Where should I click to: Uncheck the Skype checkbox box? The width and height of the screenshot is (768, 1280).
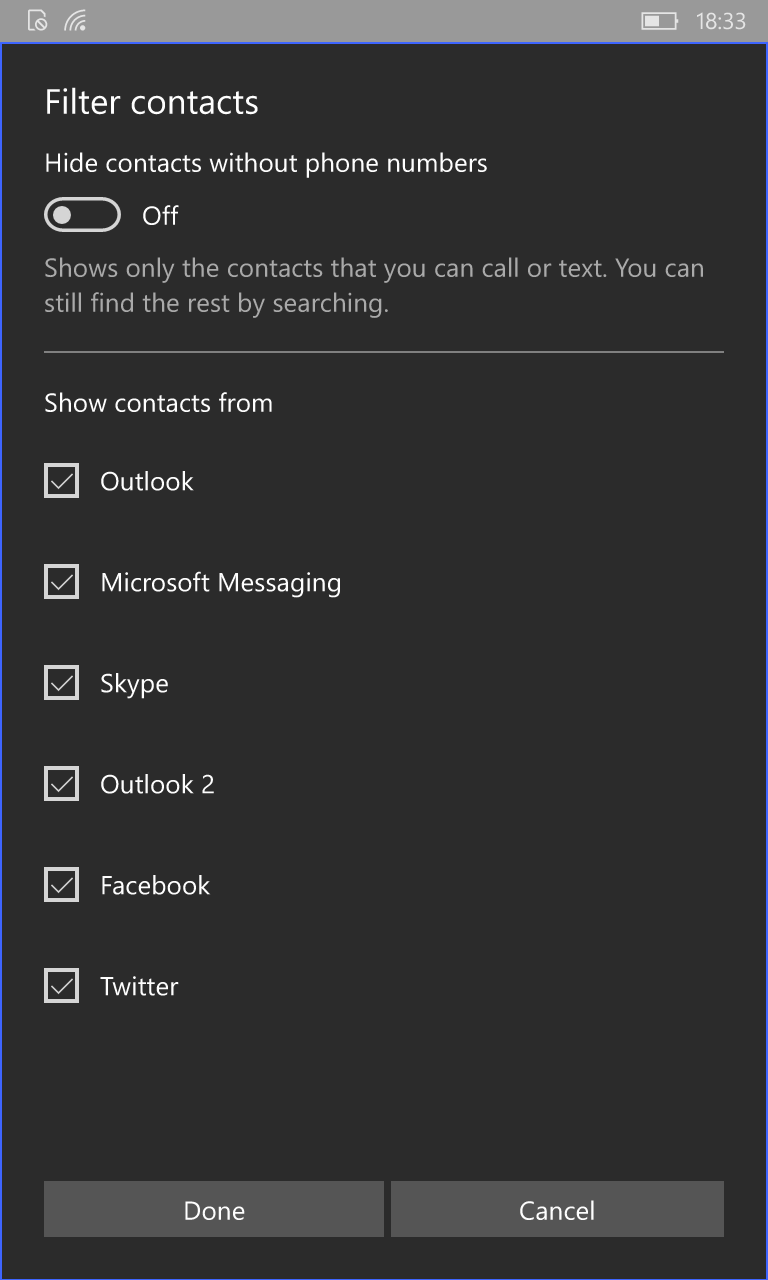(62, 683)
